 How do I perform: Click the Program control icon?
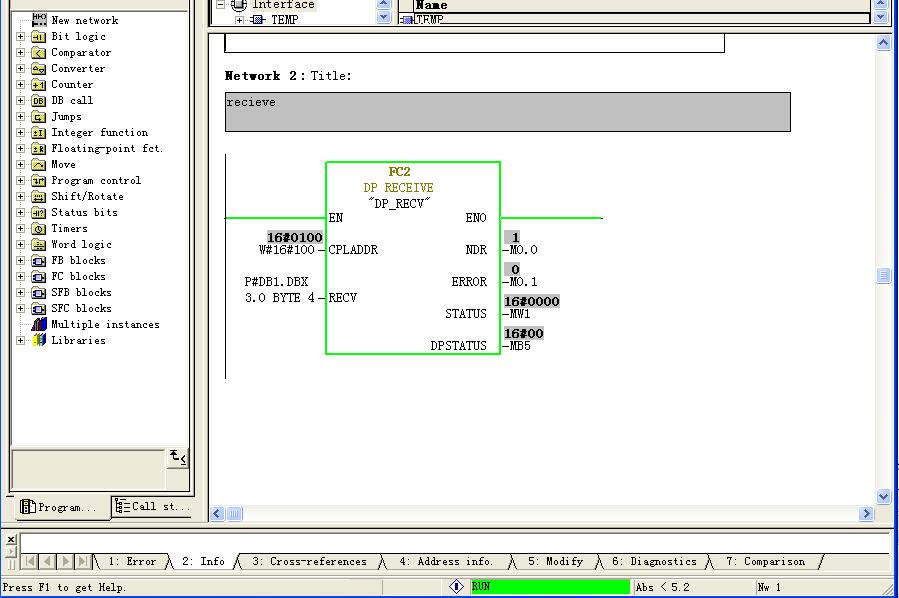click(x=38, y=181)
